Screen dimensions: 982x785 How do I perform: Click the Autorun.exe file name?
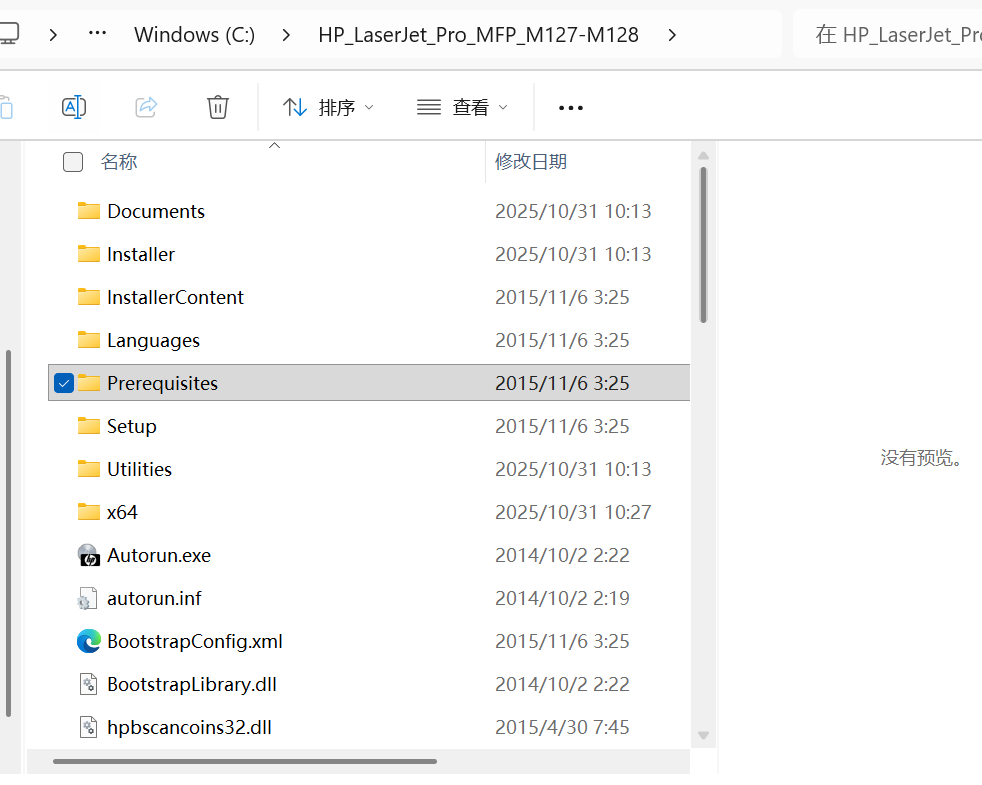click(x=159, y=556)
